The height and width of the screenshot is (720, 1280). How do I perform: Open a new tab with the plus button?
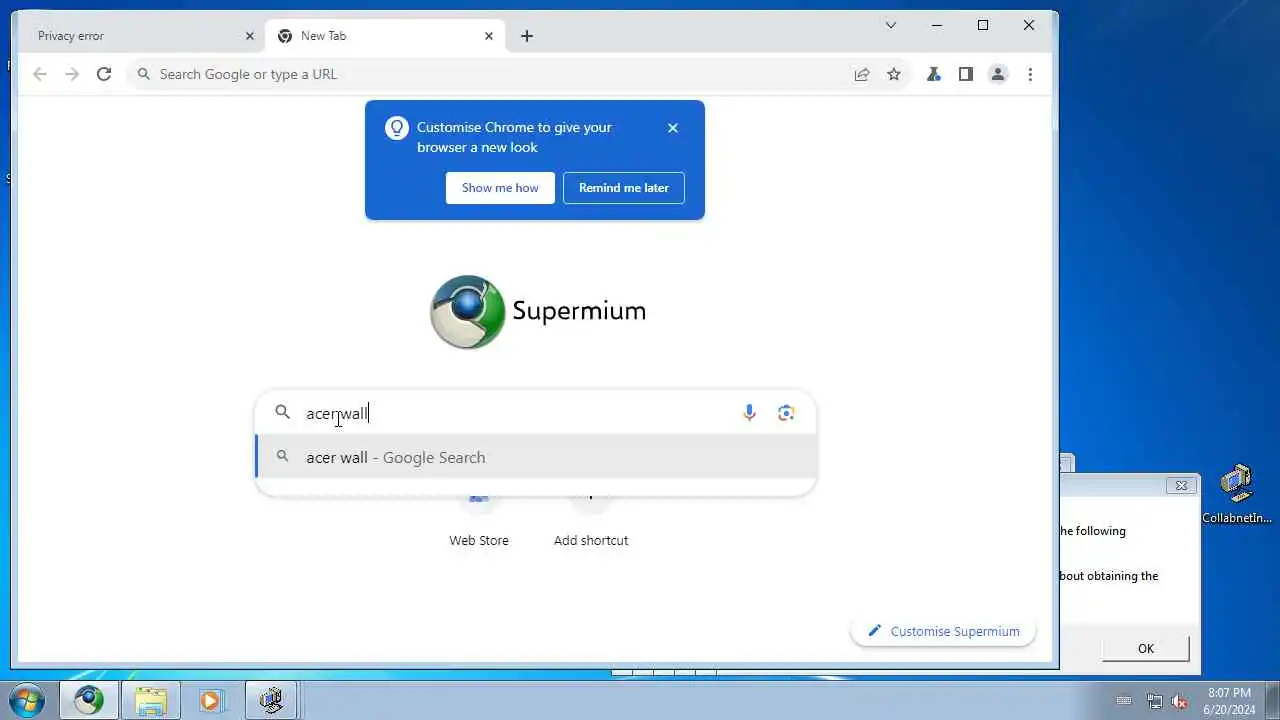pyautogui.click(x=527, y=36)
